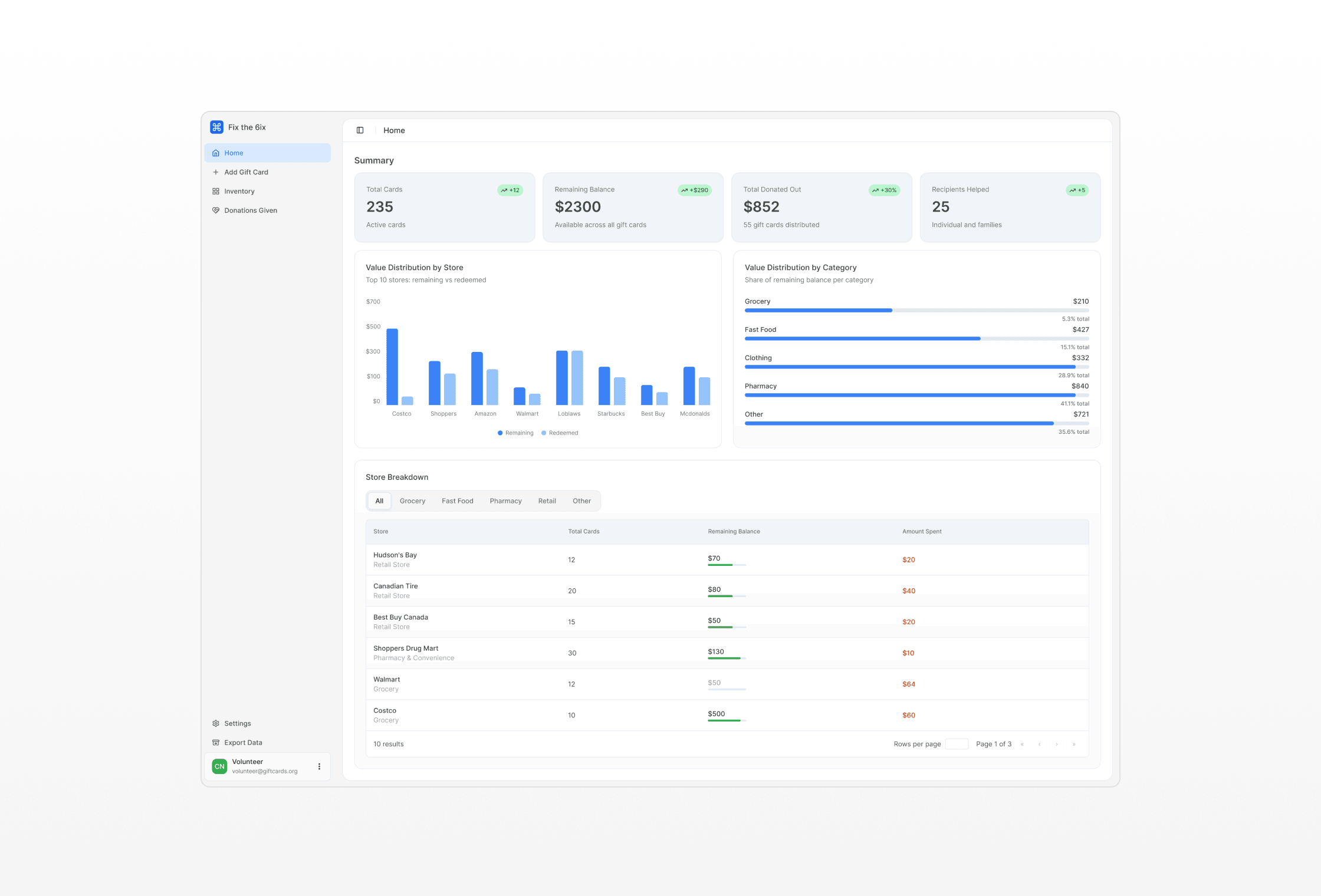The image size is (1321, 896).
Task: Click volunteer@giftcards.org email text
Action: click(x=264, y=771)
